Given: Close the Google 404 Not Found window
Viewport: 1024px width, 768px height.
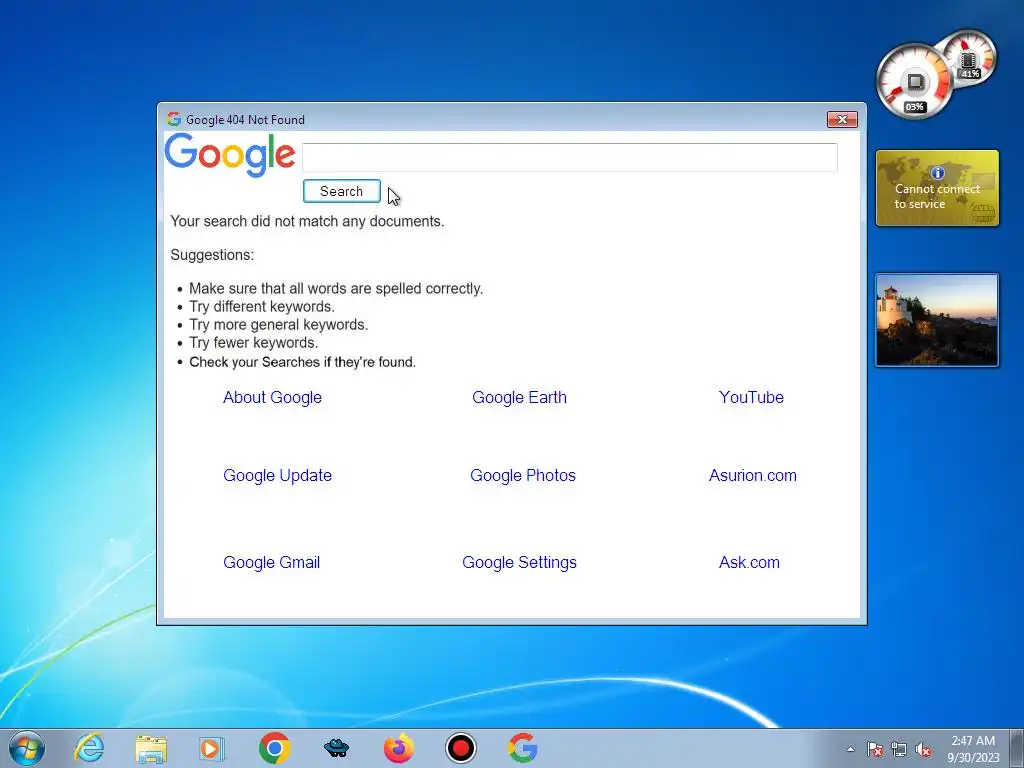Looking at the screenshot, I should coord(842,120).
